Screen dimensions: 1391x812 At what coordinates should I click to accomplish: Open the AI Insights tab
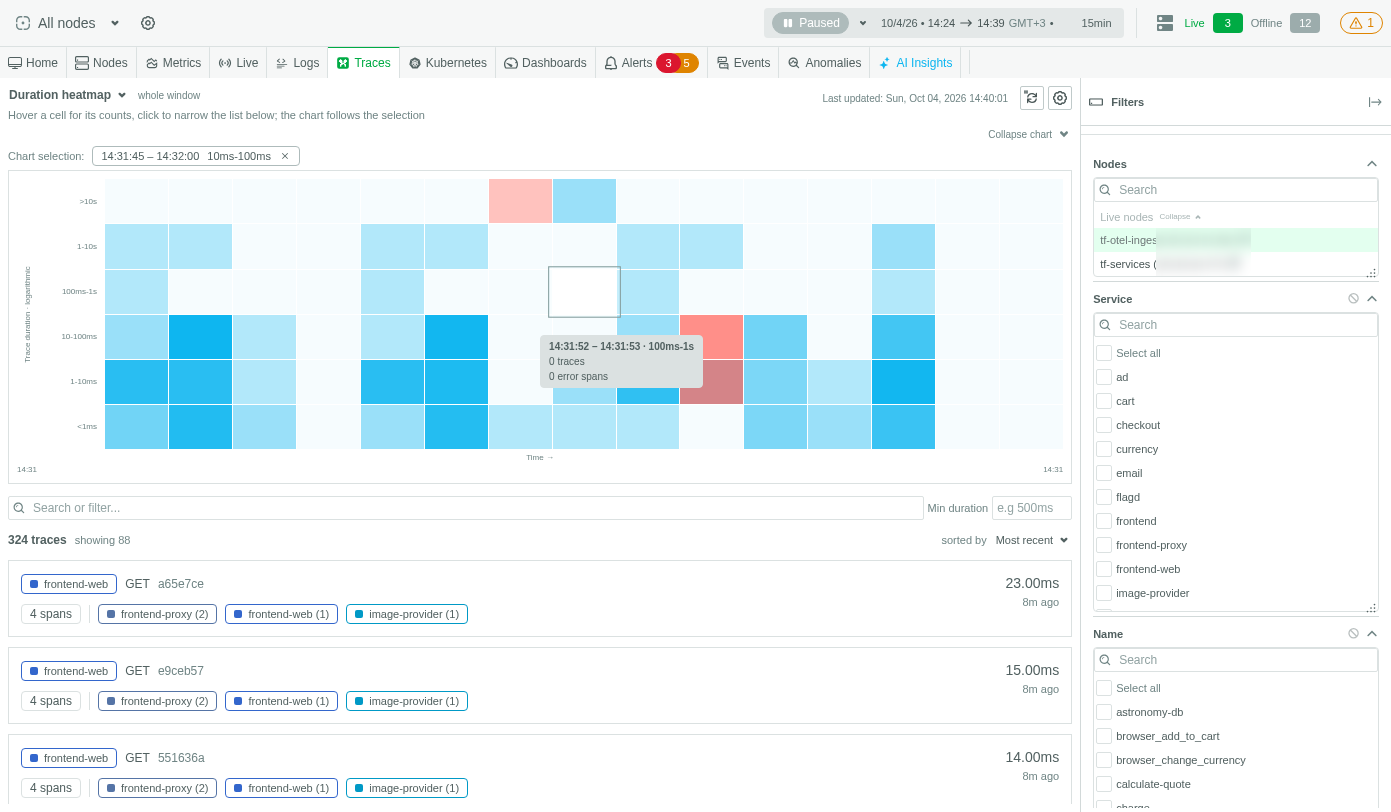pyautogui.click(x=915, y=63)
